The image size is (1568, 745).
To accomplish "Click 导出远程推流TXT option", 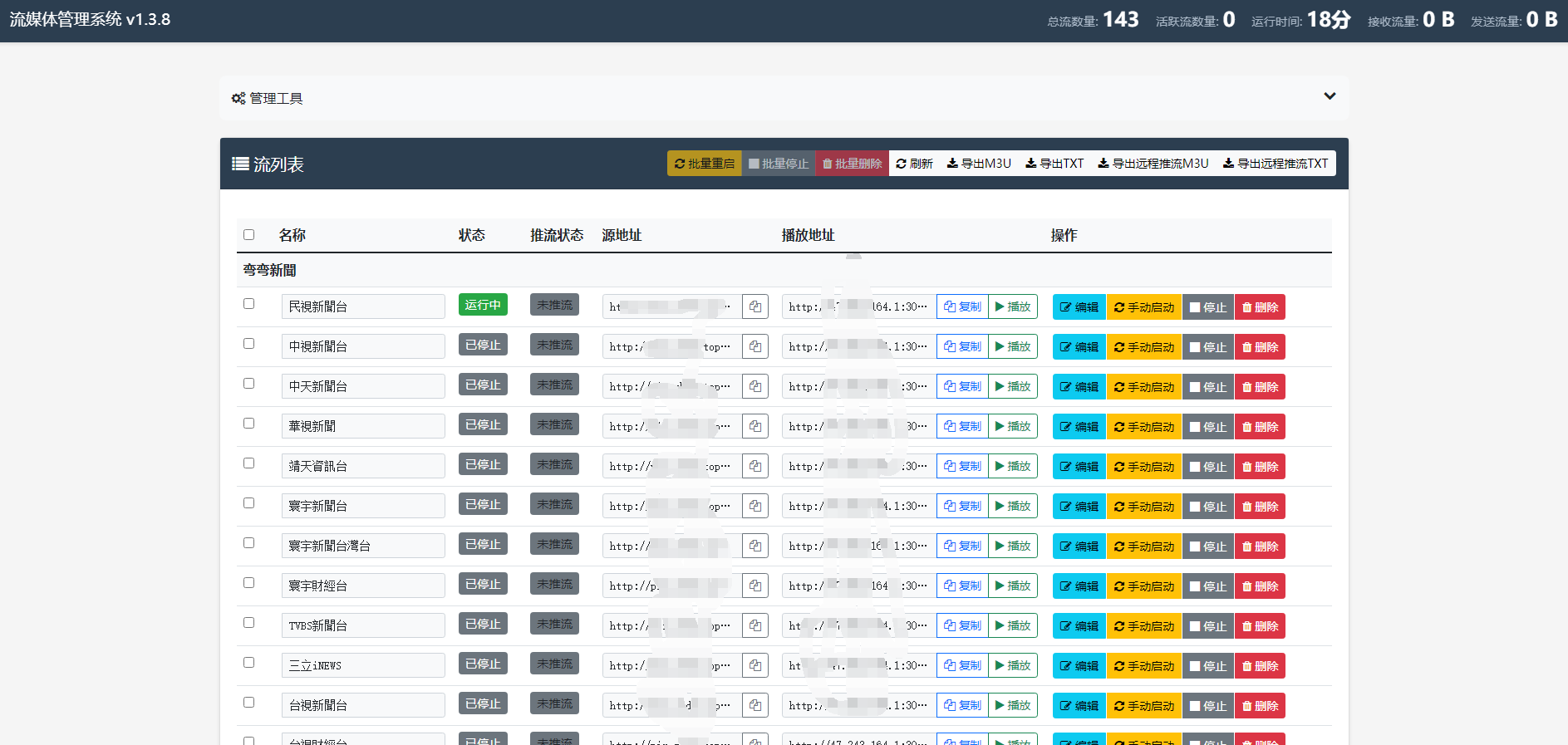I will pos(1276,164).
